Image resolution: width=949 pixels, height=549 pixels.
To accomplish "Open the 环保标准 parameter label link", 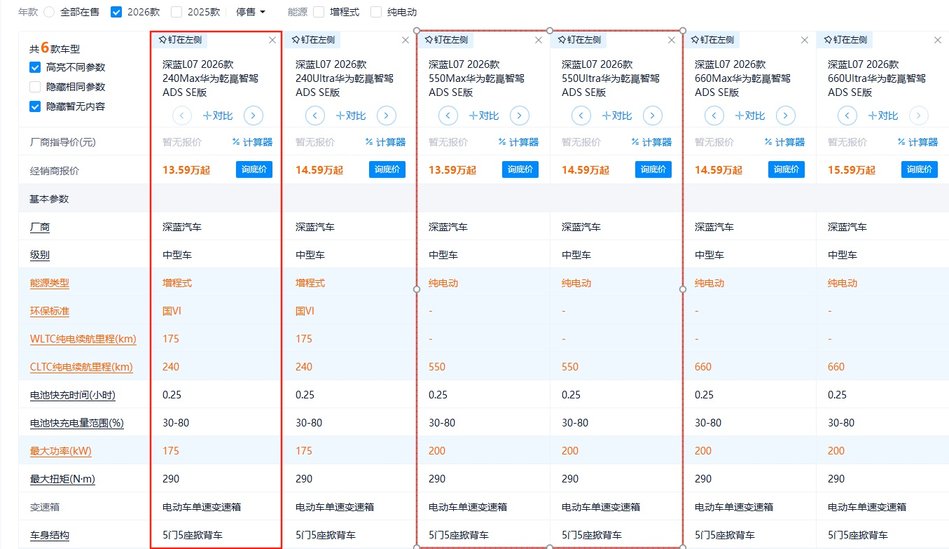I will point(50,311).
